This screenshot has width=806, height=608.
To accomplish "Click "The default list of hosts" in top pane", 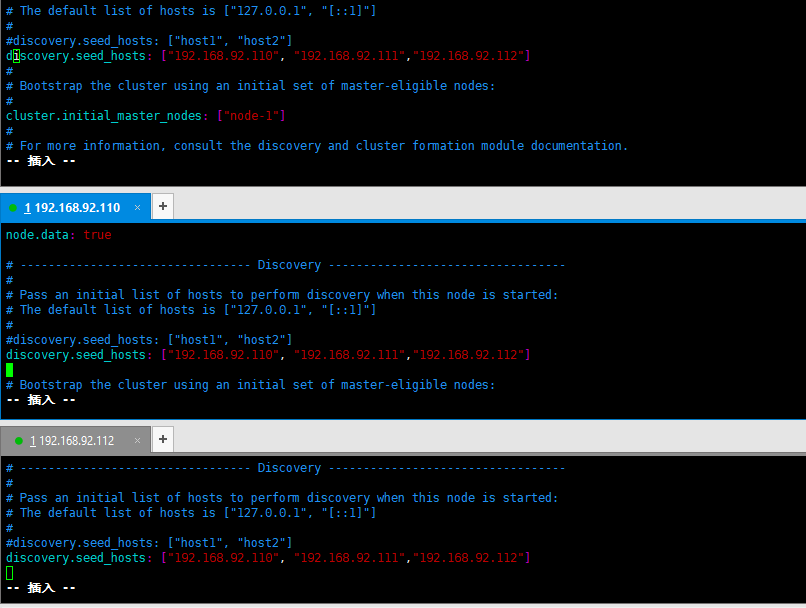I will (x=191, y=11).
